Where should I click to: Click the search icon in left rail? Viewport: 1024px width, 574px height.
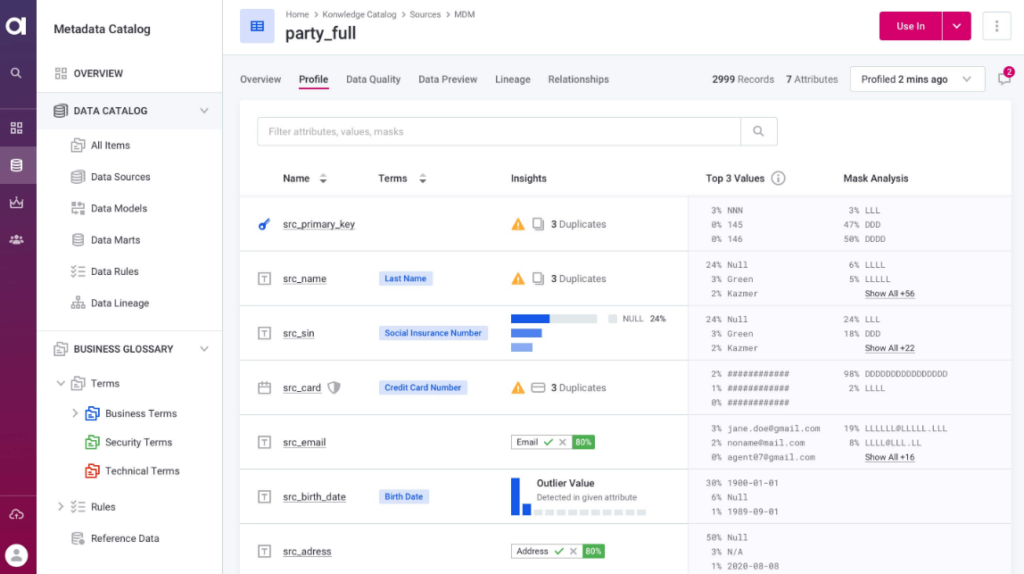coord(16,73)
